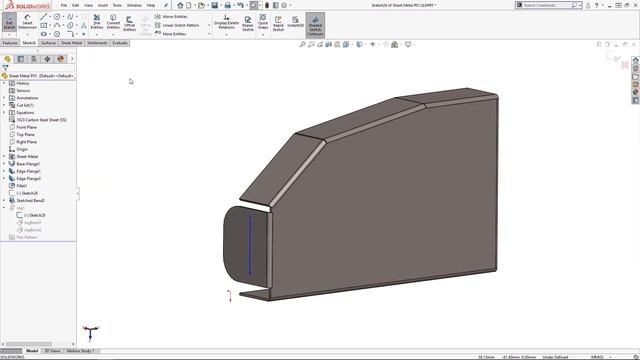Click the Zoom to Fit icon
The width and height of the screenshot is (640, 360).
[x=302, y=44]
